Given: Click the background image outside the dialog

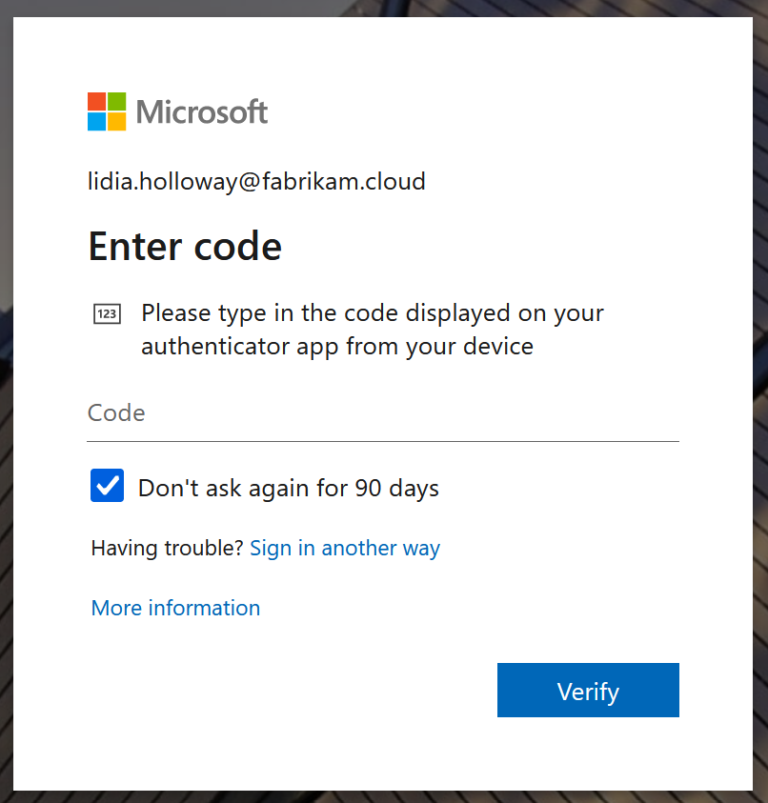Looking at the screenshot, I should click(760, 400).
